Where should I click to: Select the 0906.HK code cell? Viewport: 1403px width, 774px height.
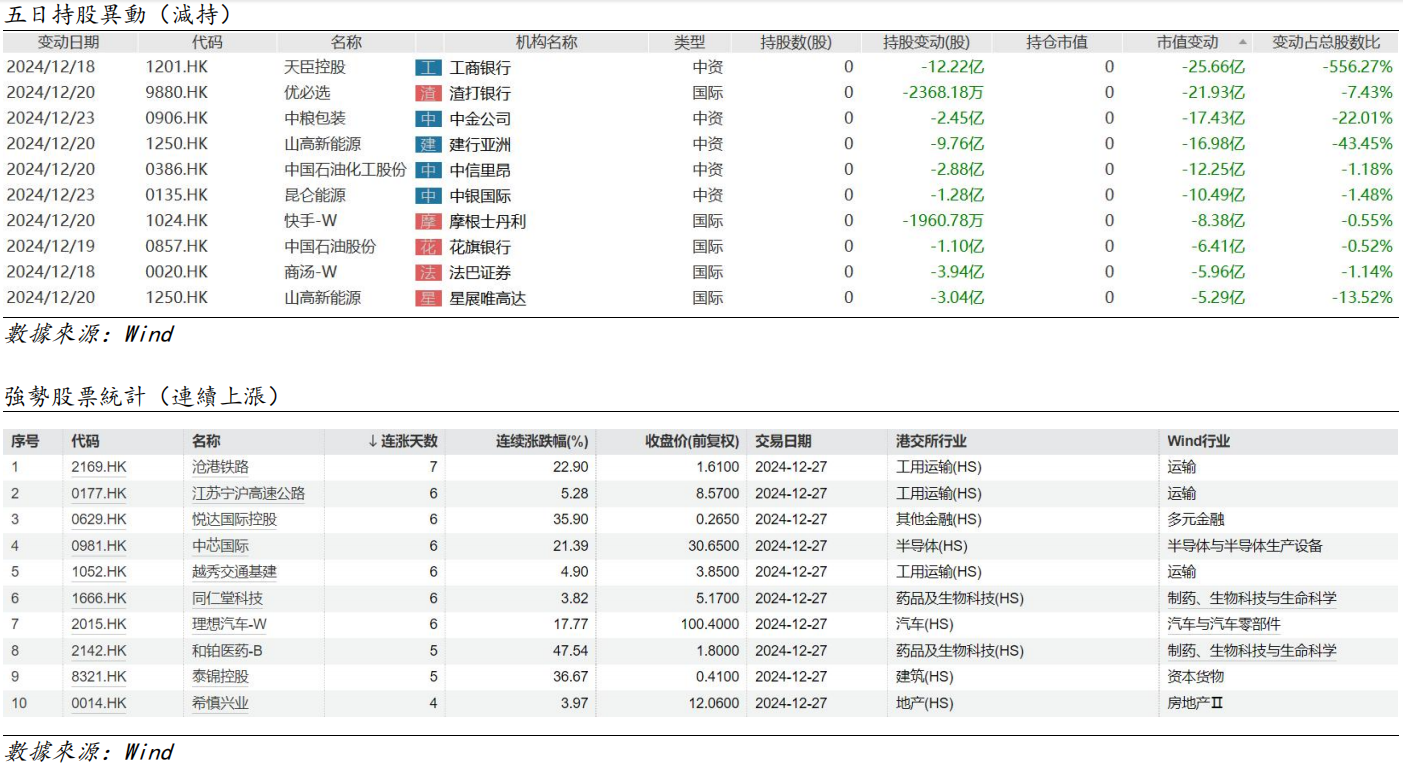(177, 118)
